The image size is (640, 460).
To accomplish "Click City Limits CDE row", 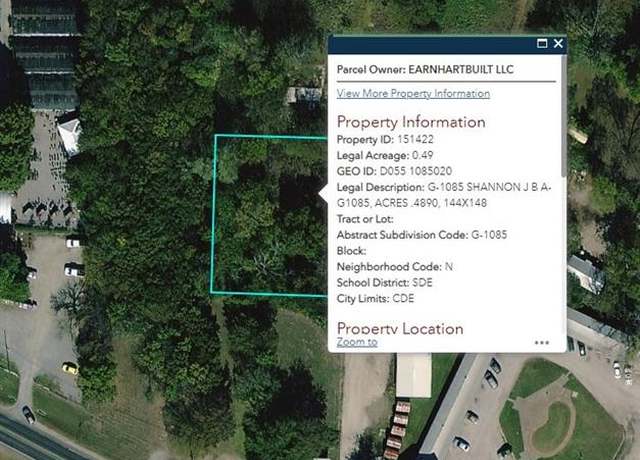I will (x=375, y=299).
